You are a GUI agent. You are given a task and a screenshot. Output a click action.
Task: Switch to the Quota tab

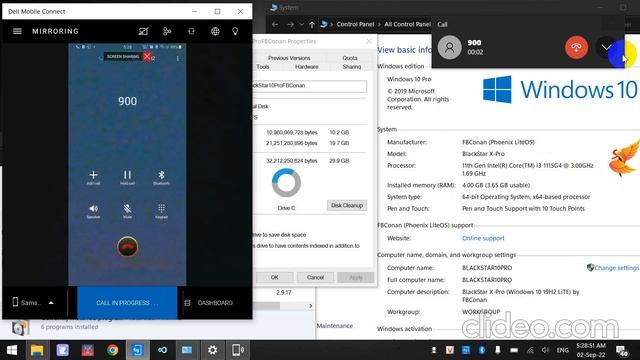(350, 58)
